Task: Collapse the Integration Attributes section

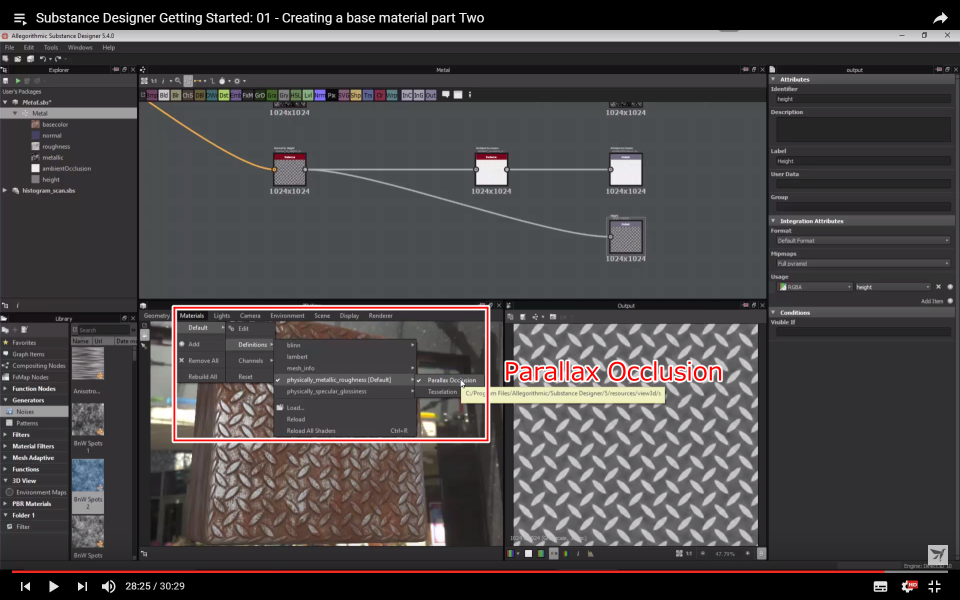Action: pos(773,221)
